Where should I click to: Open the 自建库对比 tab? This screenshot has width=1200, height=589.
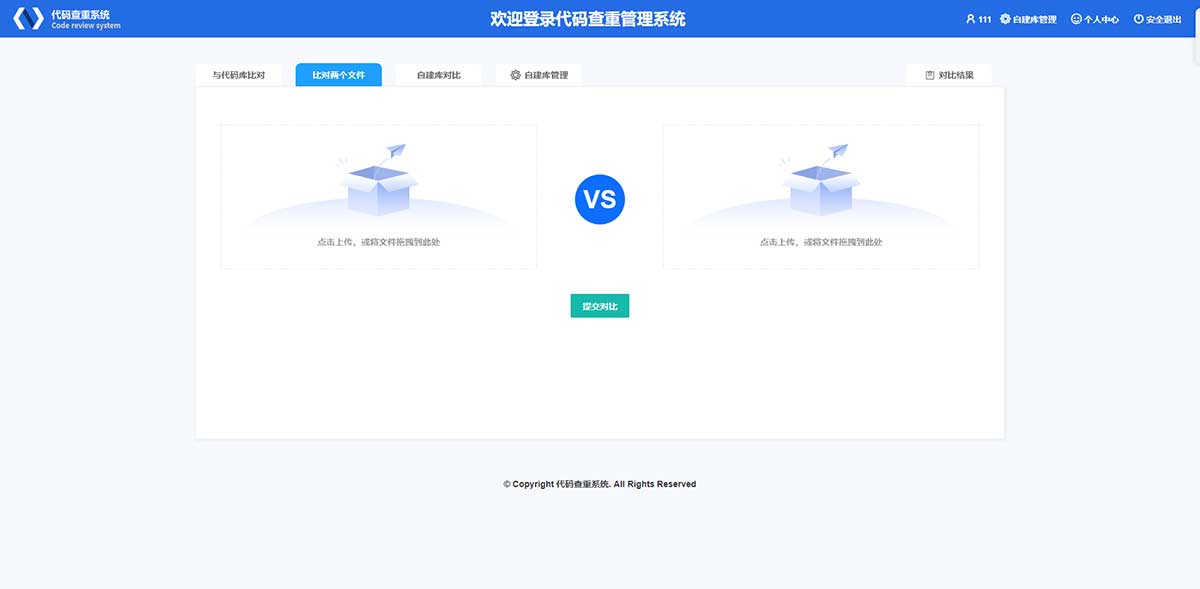click(x=438, y=75)
